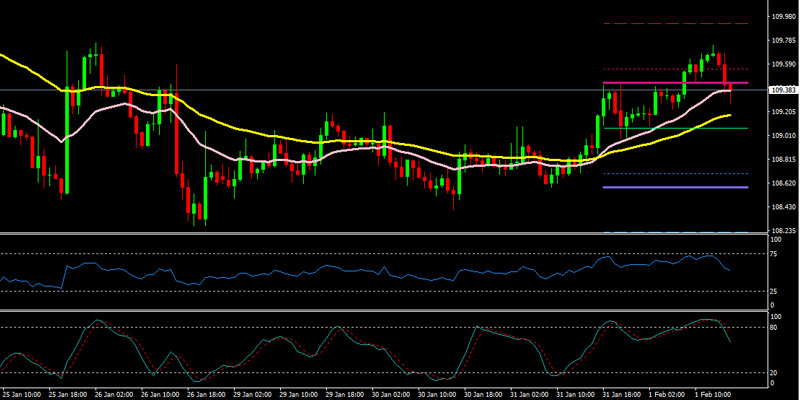Click the 1 Feb 10:00 time label
The image size is (800, 400).
coord(714,394)
